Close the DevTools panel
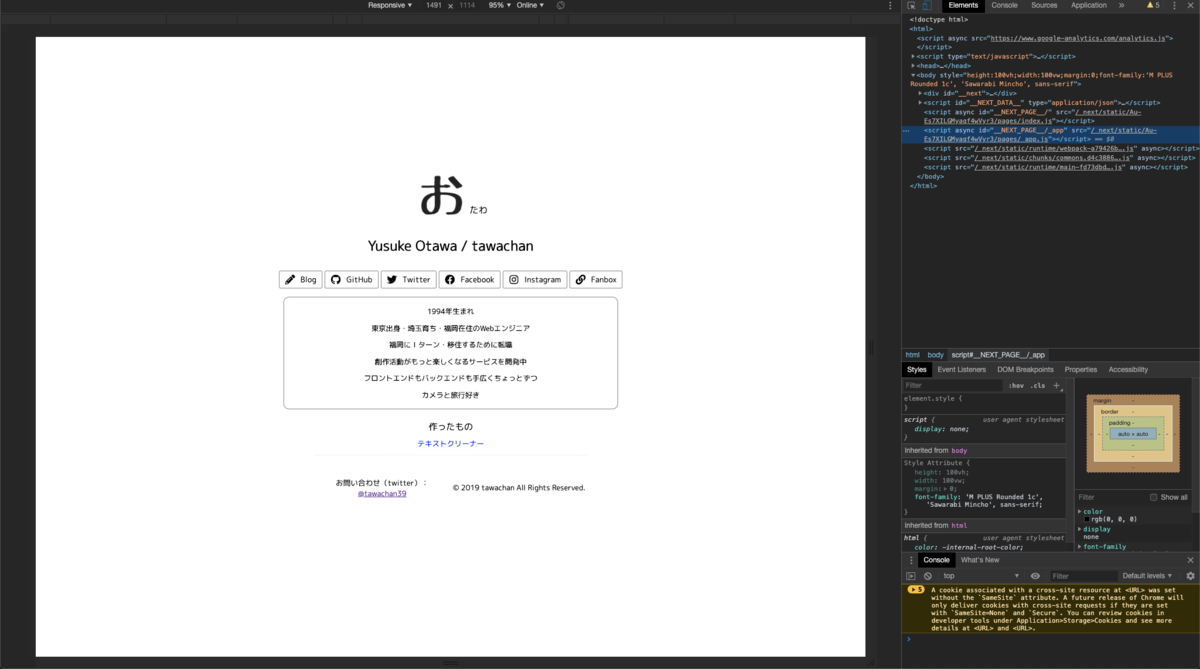This screenshot has height=669, width=1200. tap(1190, 5)
